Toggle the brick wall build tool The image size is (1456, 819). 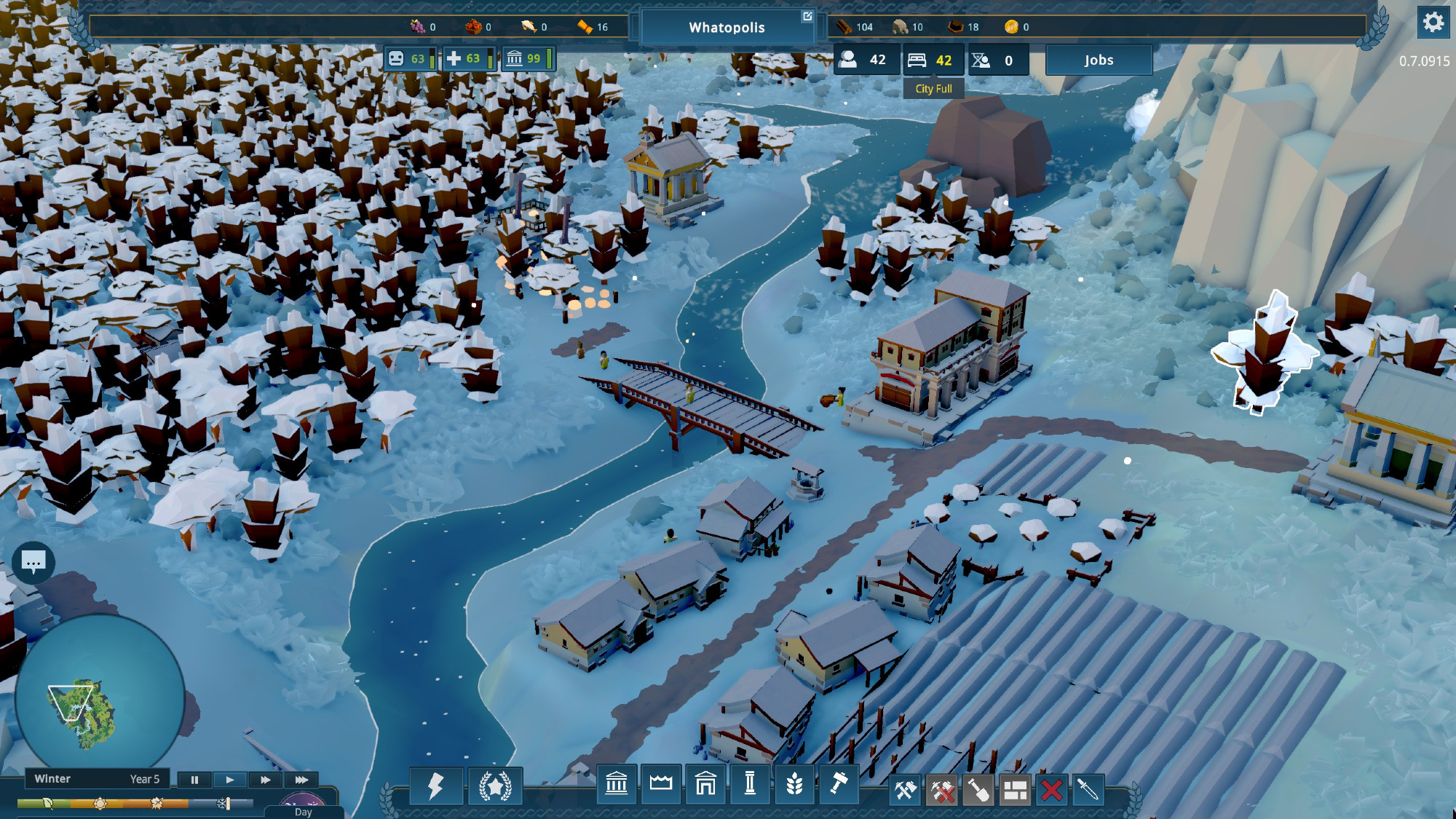click(x=1015, y=790)
